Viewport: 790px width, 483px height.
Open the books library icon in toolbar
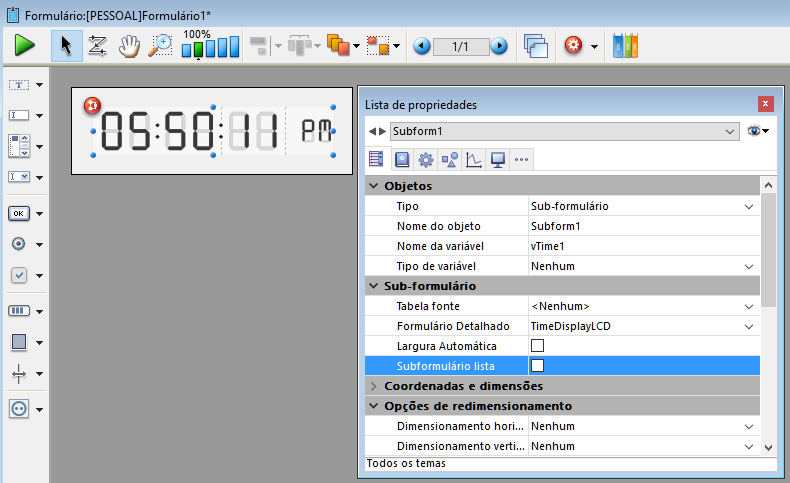625,46
